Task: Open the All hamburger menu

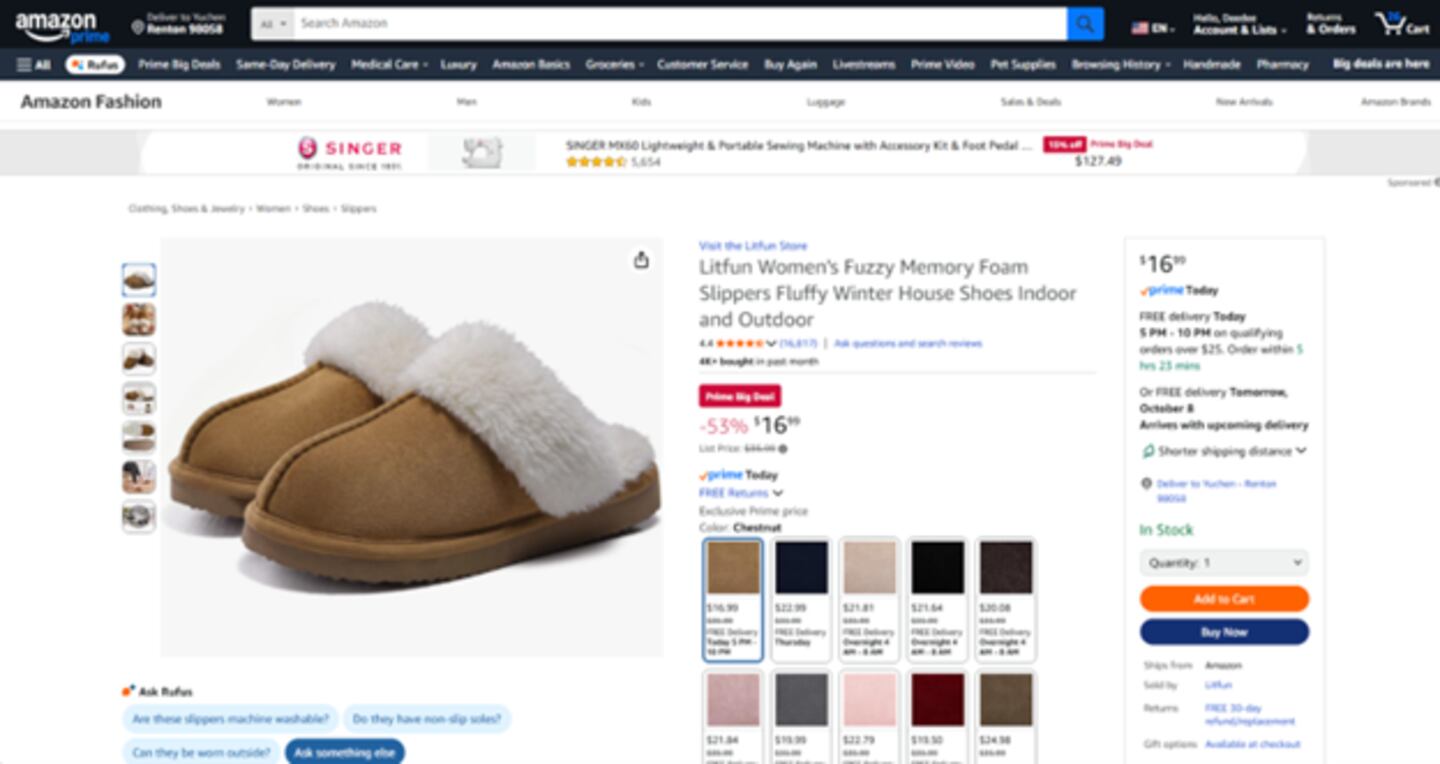Action: point(33,65)
